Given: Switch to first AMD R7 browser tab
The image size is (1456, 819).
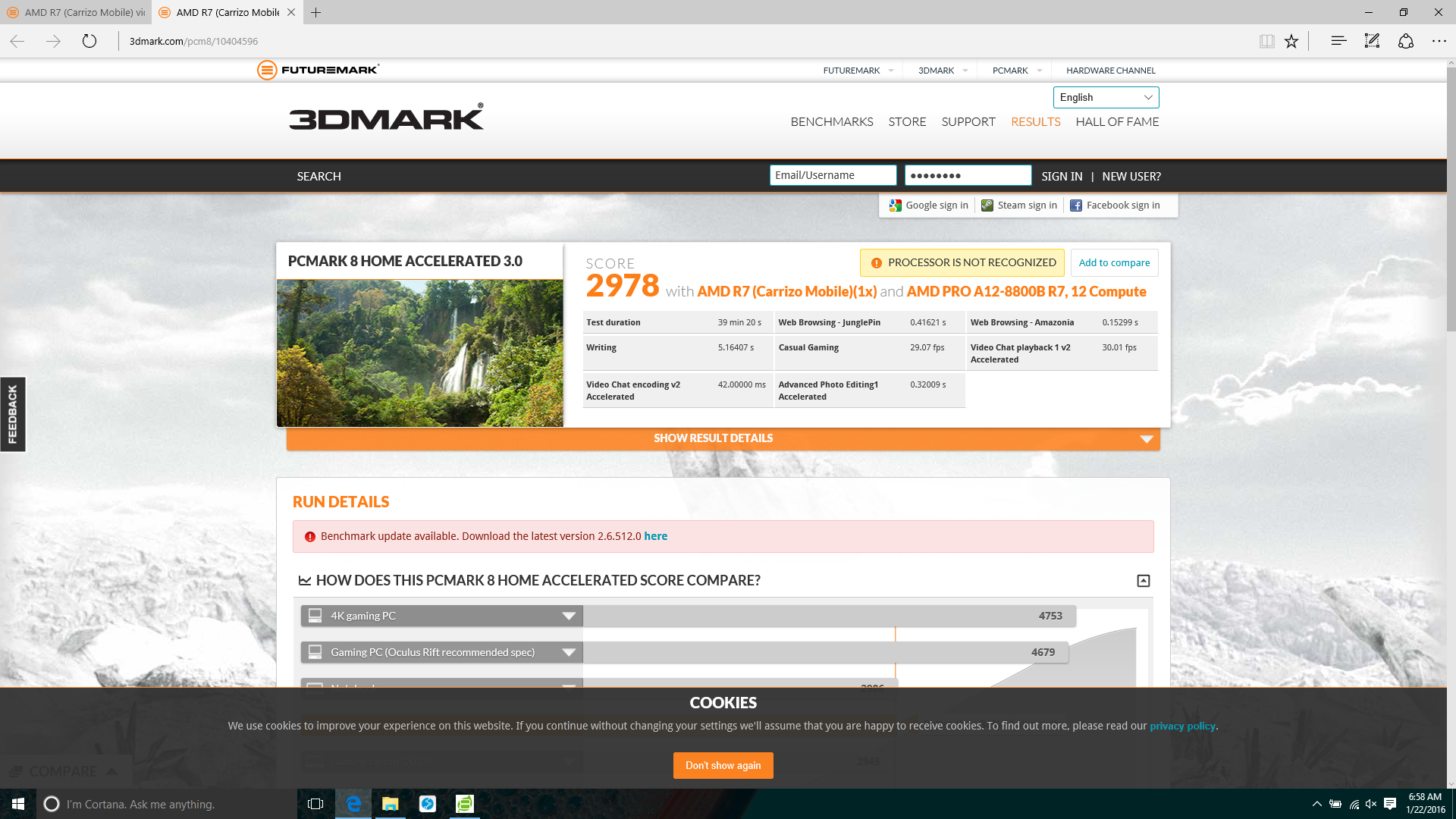Looking at the screenshot, I should [76, 12].
